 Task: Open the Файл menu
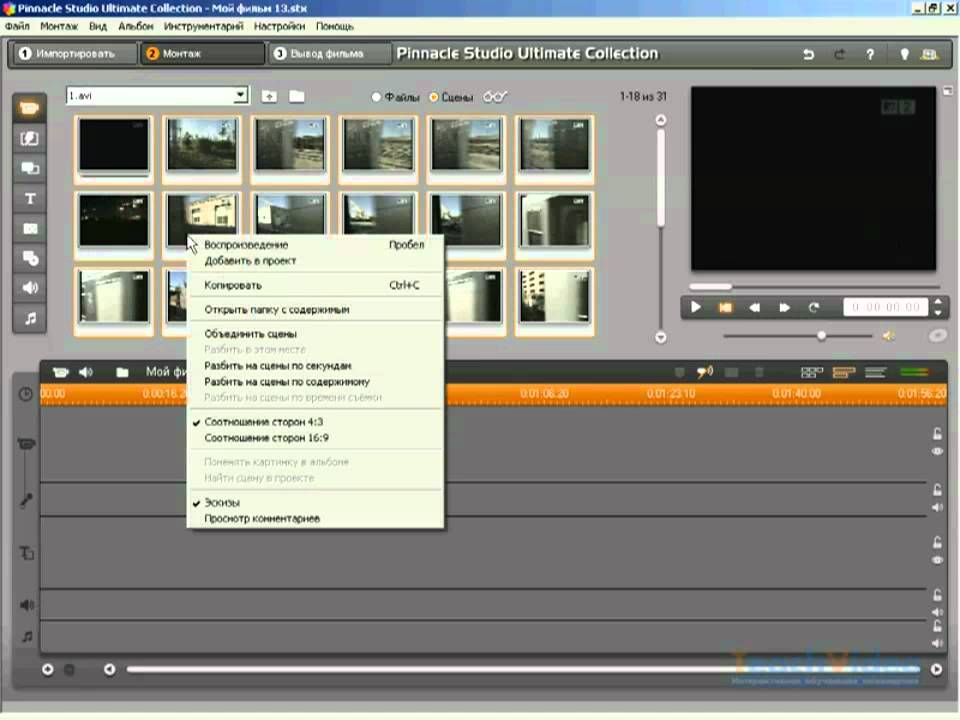(x=17, y=26)
